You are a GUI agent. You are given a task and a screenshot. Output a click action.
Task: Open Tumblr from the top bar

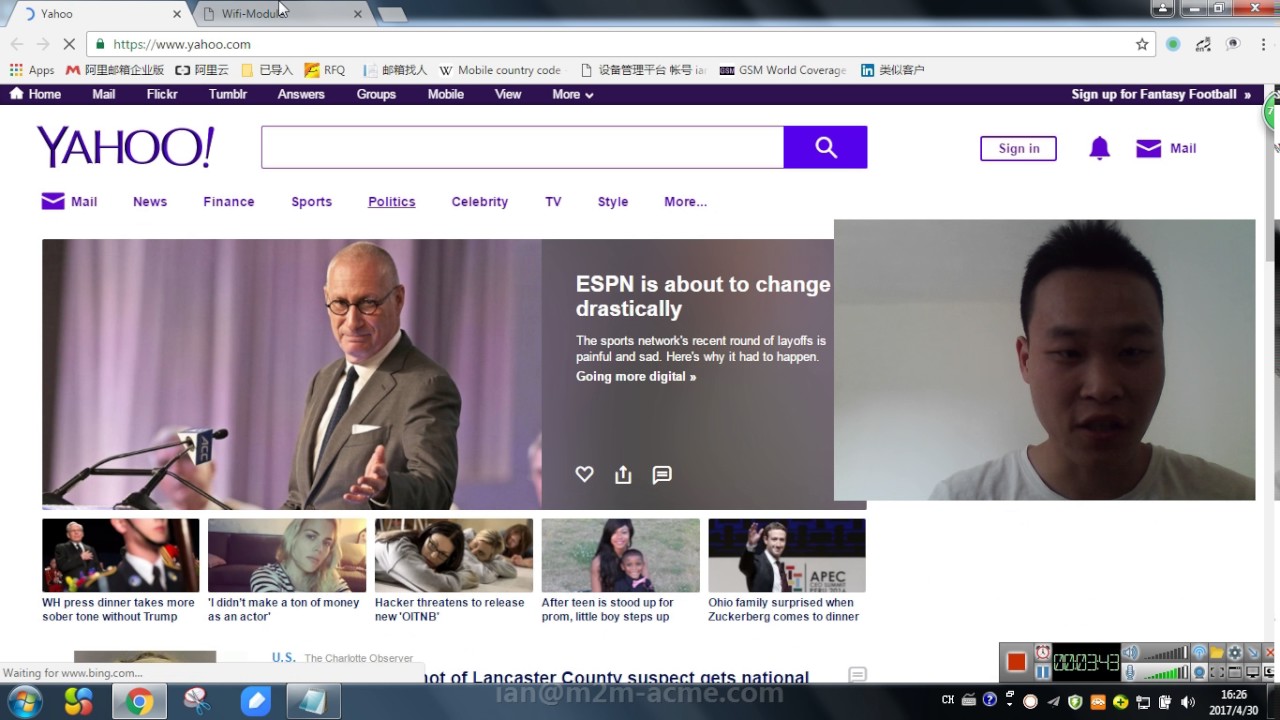(x=228, y=94)
